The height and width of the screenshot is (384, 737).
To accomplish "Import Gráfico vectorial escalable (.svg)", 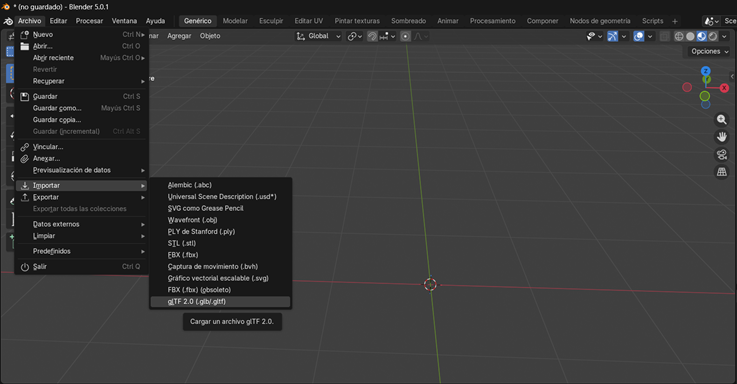I will pos(220,278).
